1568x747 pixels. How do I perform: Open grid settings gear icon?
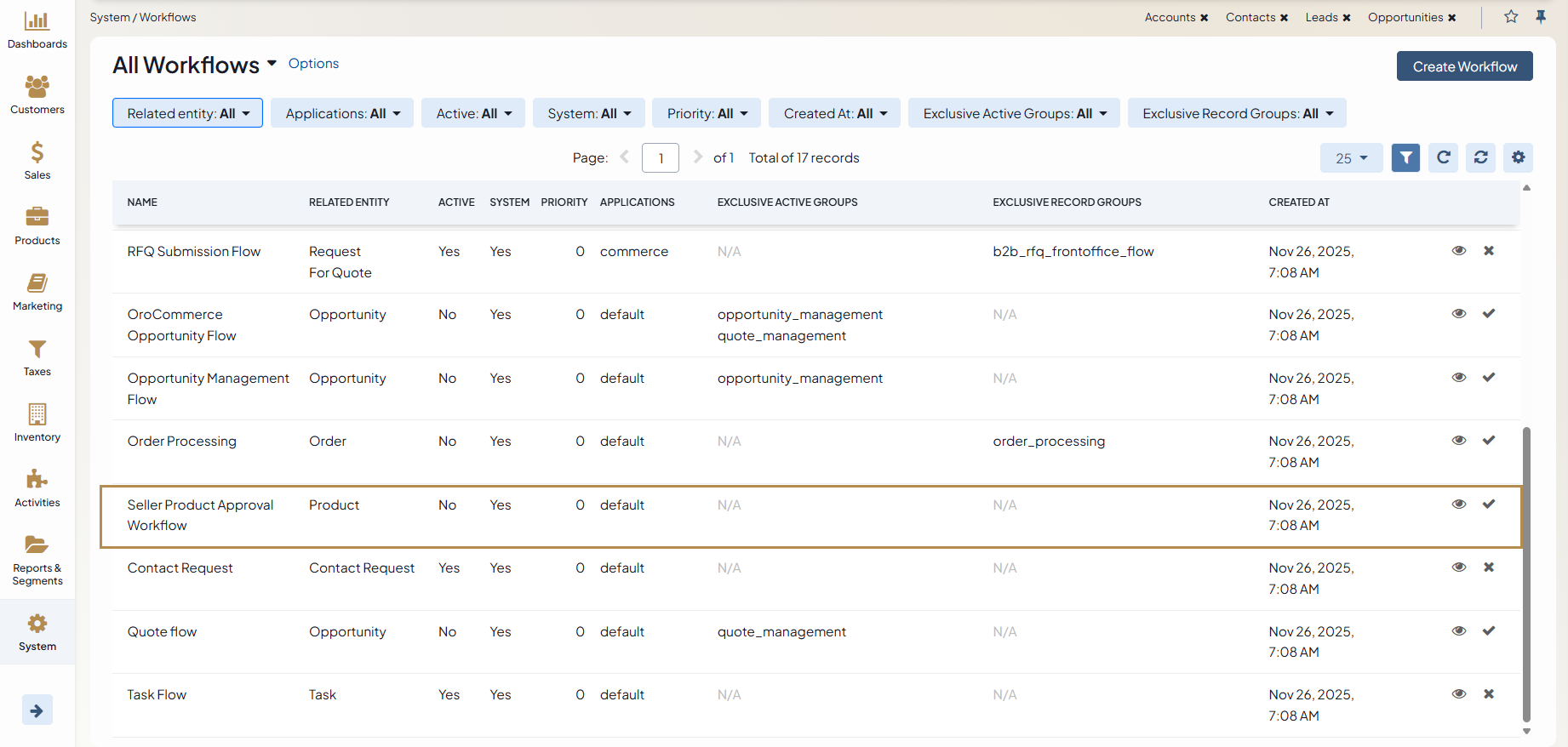pyautogui.click(x=1518, y=157)
